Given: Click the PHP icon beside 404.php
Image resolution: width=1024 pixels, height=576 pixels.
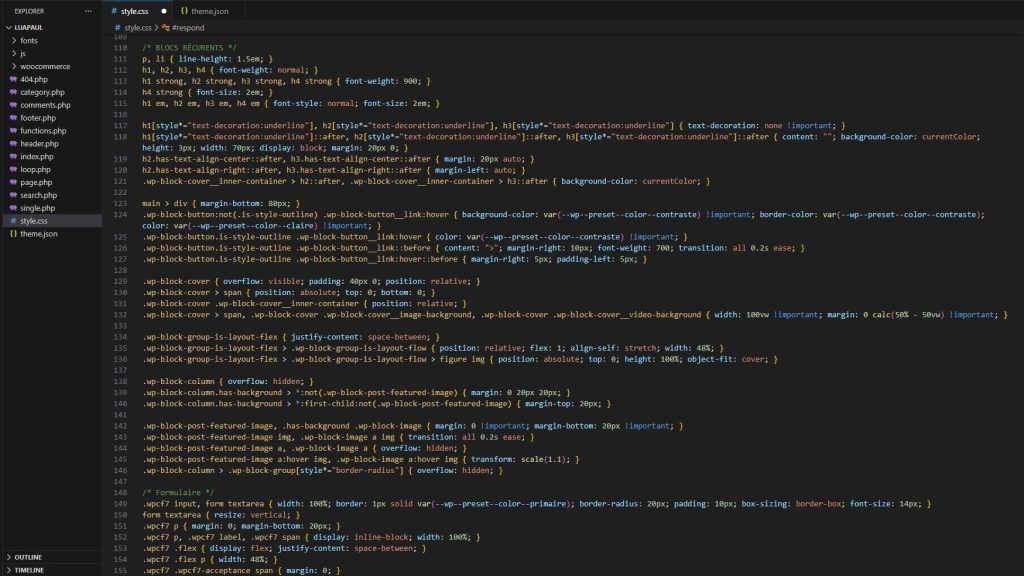Looking at the screenshot, I should click(x=13, y=79).
